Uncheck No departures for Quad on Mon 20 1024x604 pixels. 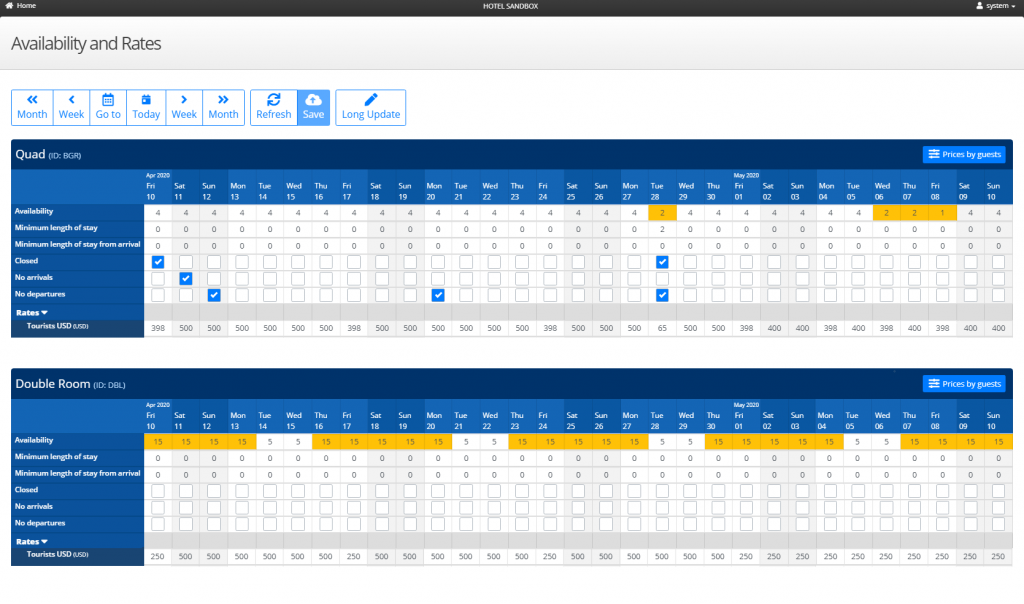click(x=438, y=295)
